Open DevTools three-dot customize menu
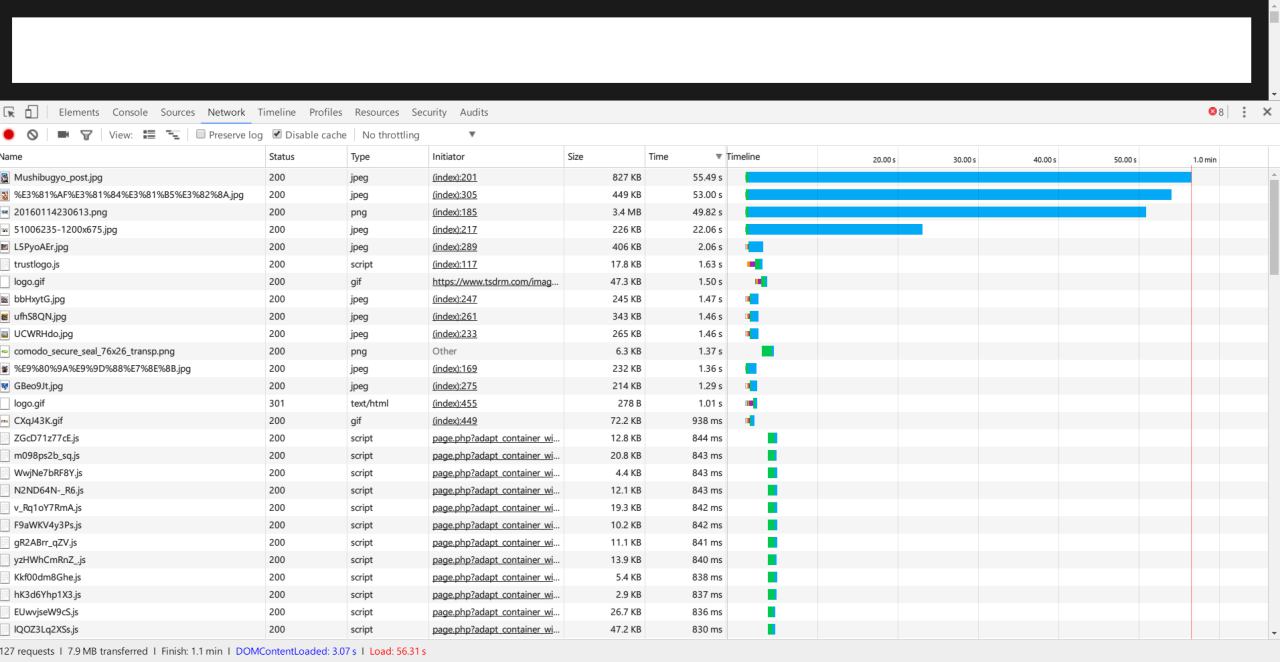This screenshot has width=1280, height=662. pos(1245,112)
